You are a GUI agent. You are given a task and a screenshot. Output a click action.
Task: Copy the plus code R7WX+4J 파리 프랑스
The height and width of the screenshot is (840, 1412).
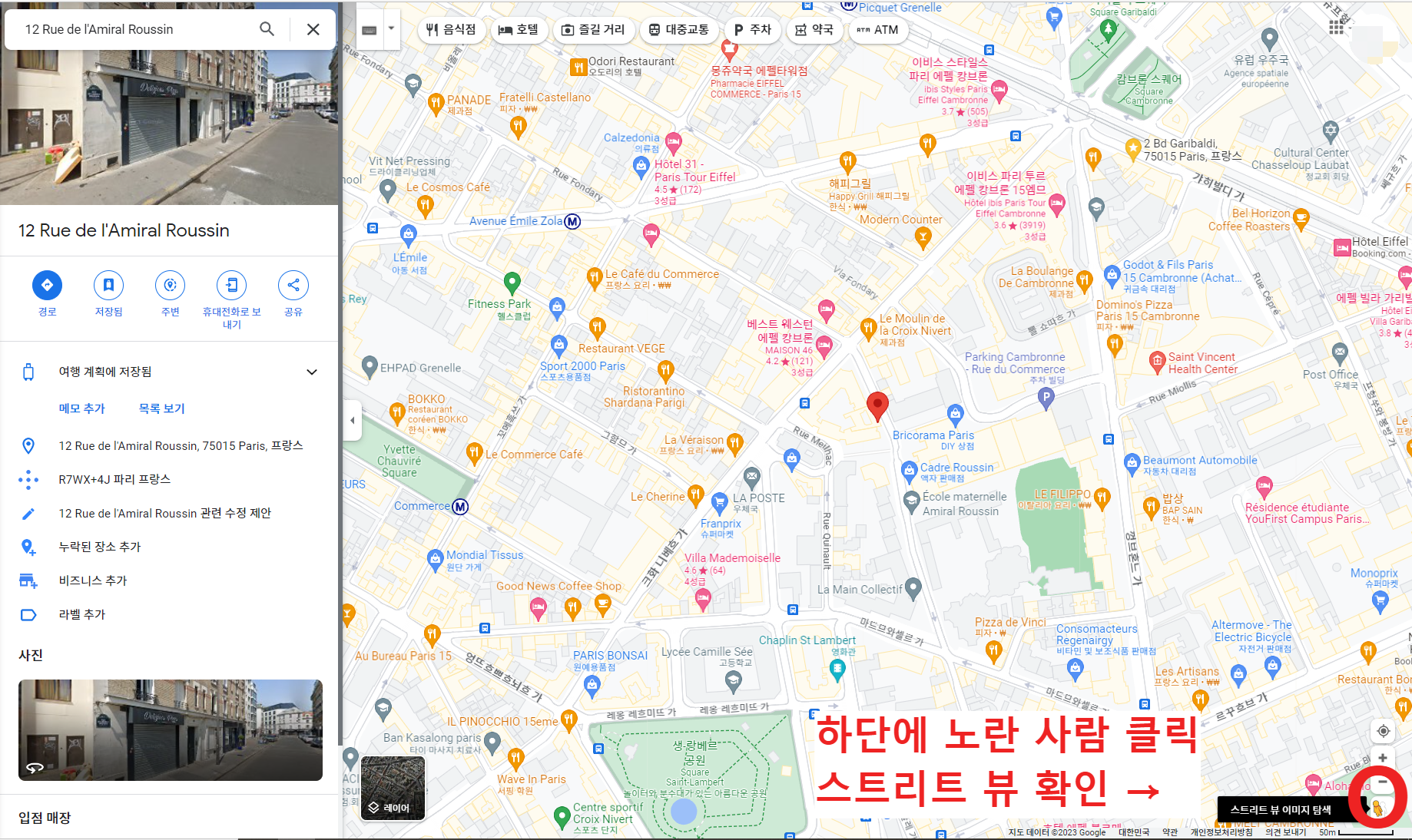[x=169, y=479]
